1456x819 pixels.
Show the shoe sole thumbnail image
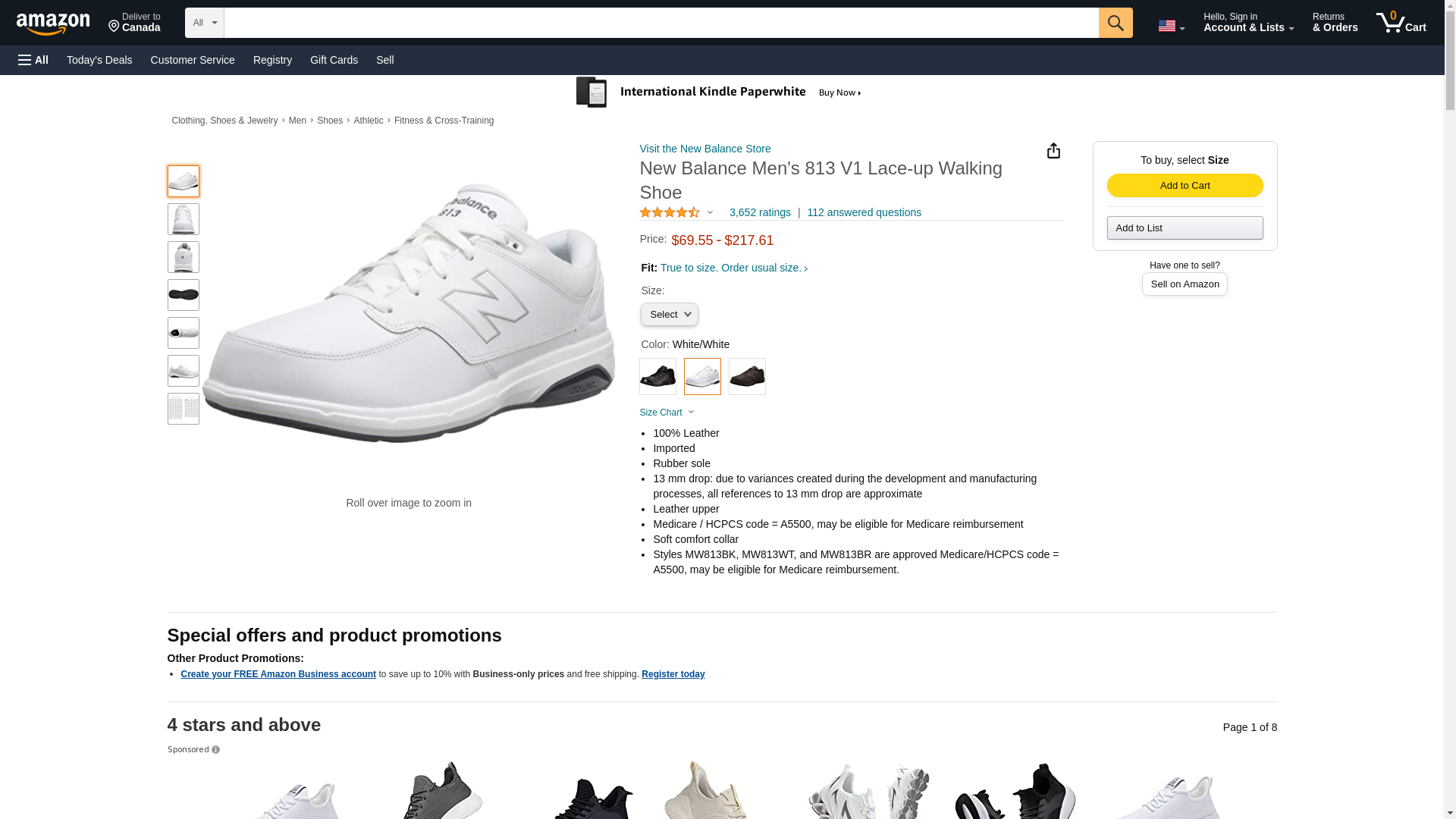point(184,295)
